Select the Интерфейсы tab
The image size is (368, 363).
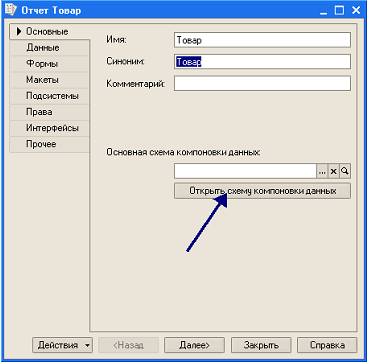point(50,128)
